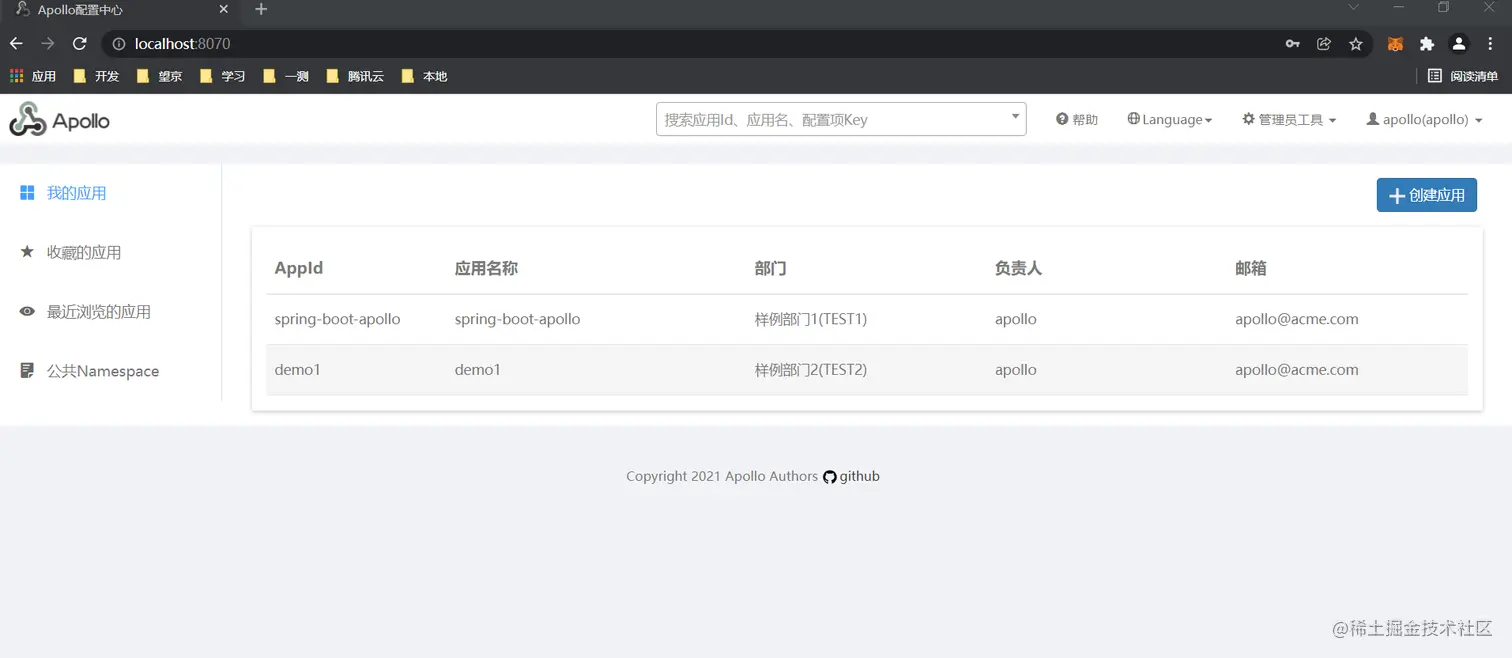Select the Apollo配置中心 browser tab

tap(120, 10)
